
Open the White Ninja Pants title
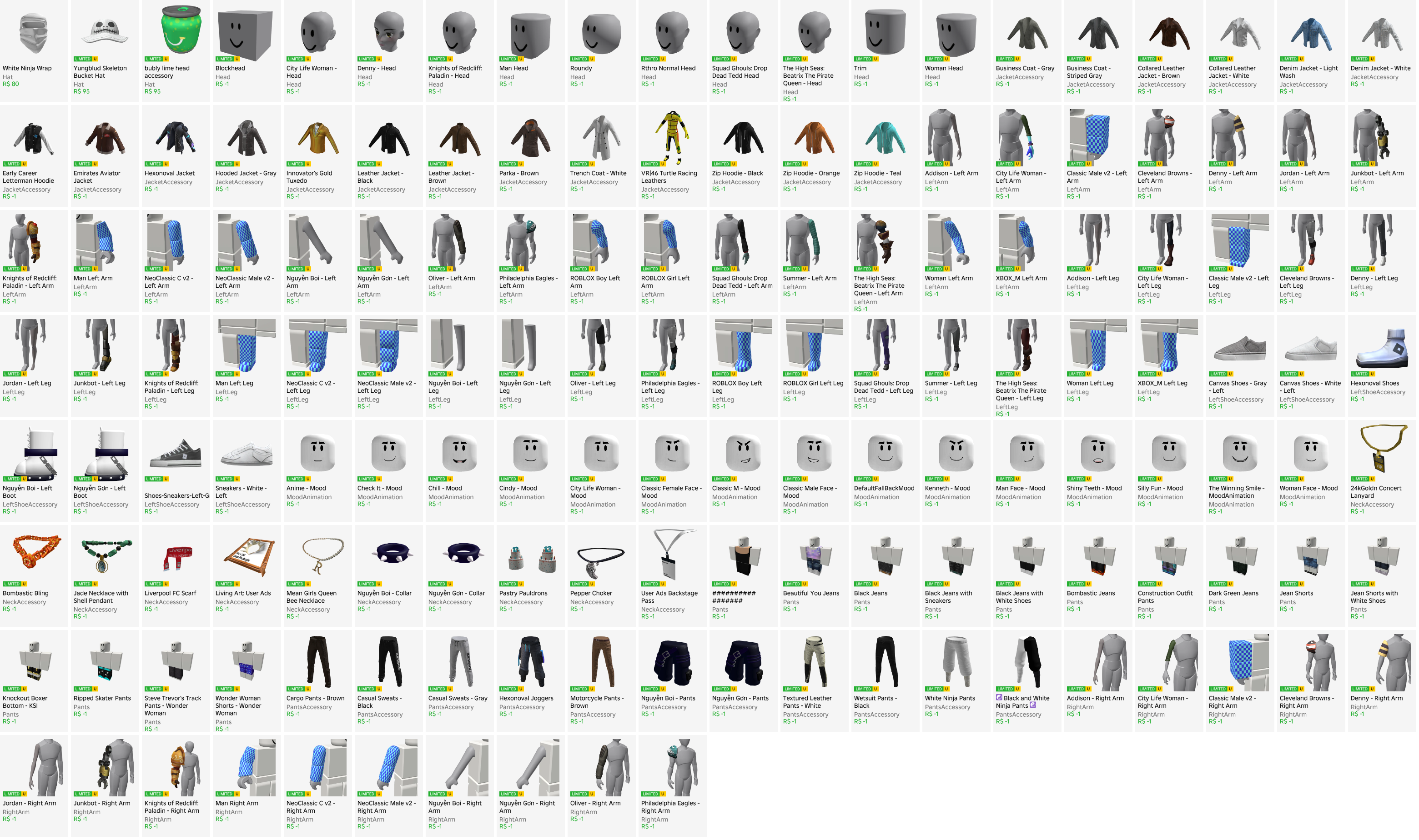pyautogui.click(x=950, y=699)
